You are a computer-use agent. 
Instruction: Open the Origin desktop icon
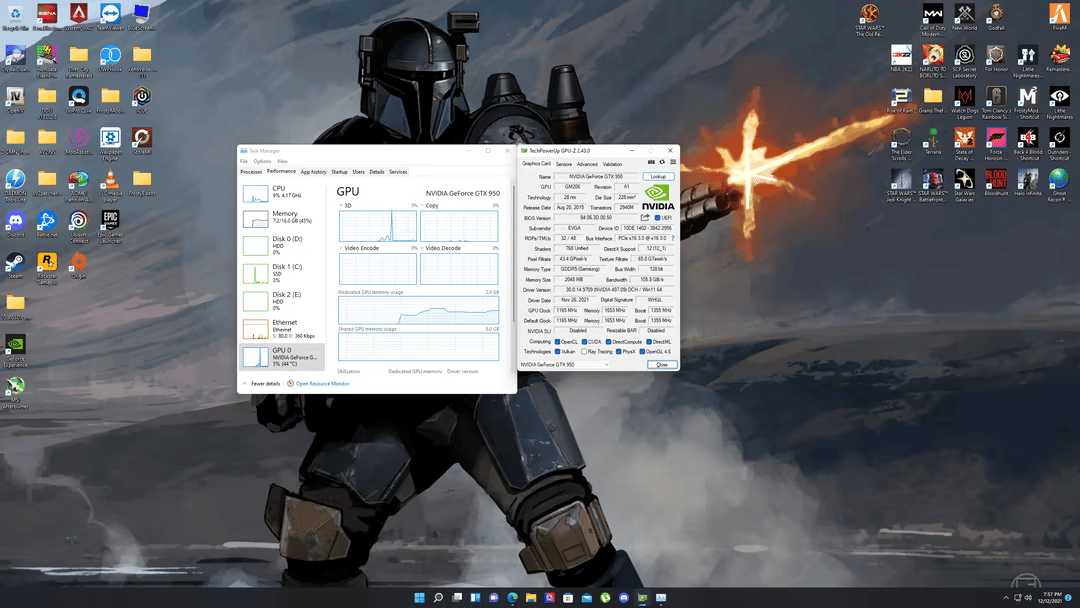[79, 265]
